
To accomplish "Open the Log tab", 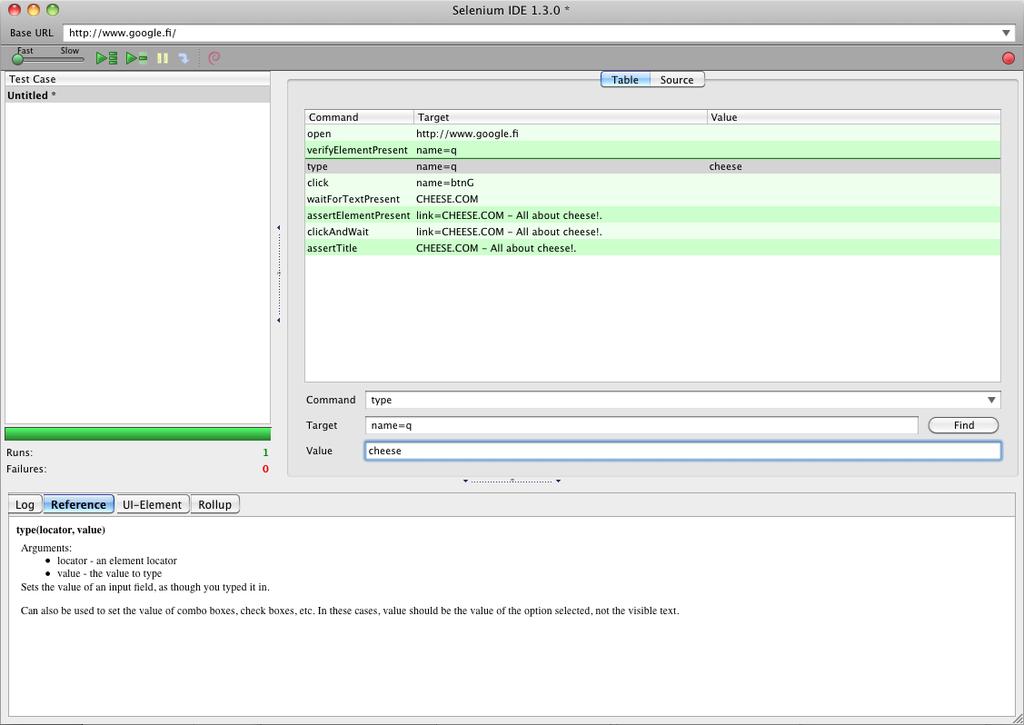I will [x=25, y=504].
